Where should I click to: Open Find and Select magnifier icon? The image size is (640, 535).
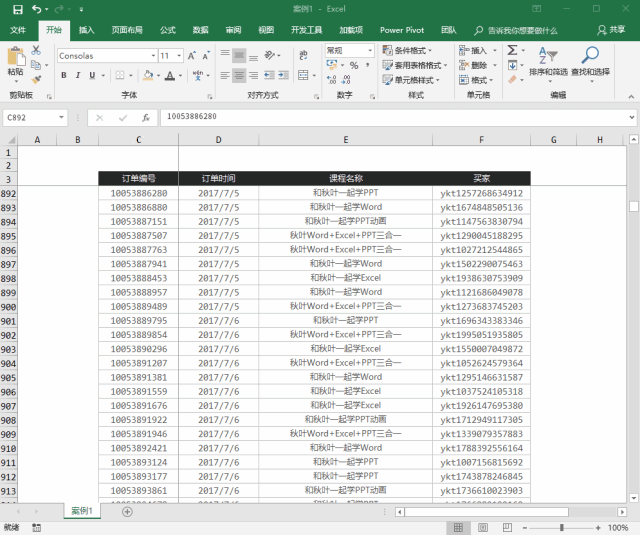pos(590,55)
